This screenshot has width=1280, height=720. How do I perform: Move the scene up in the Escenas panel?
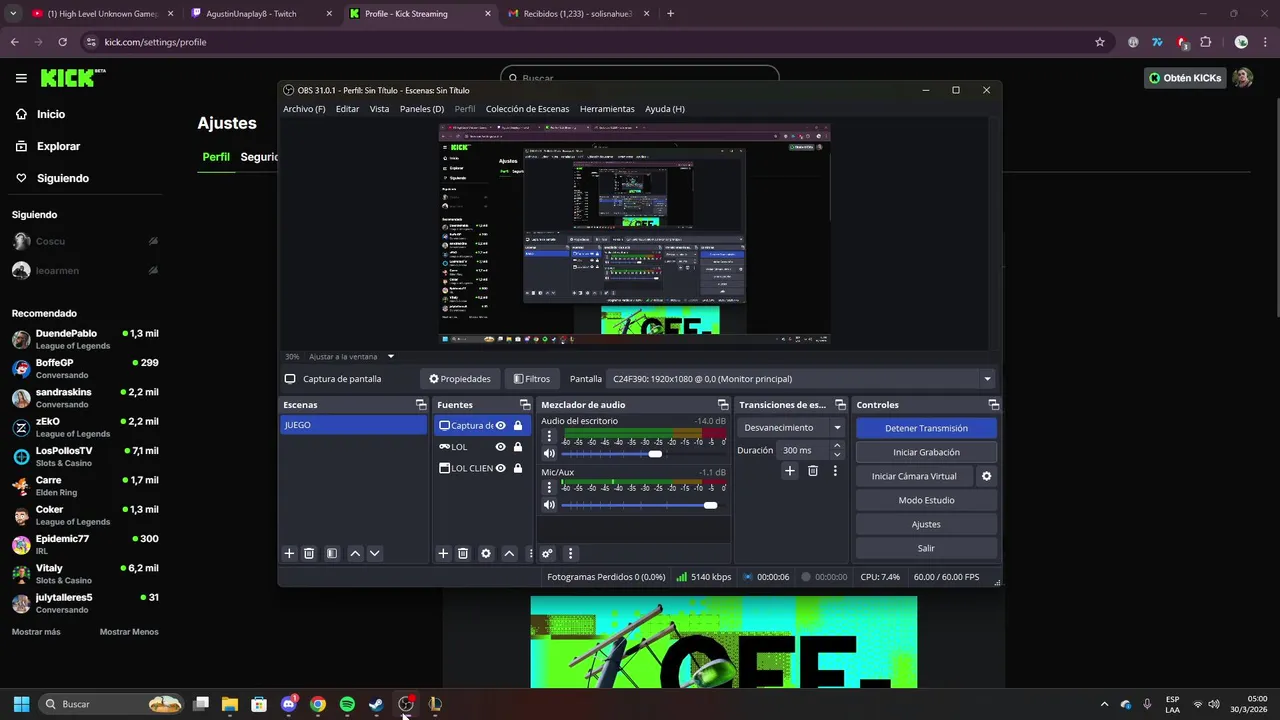click(x=355, y=553)
